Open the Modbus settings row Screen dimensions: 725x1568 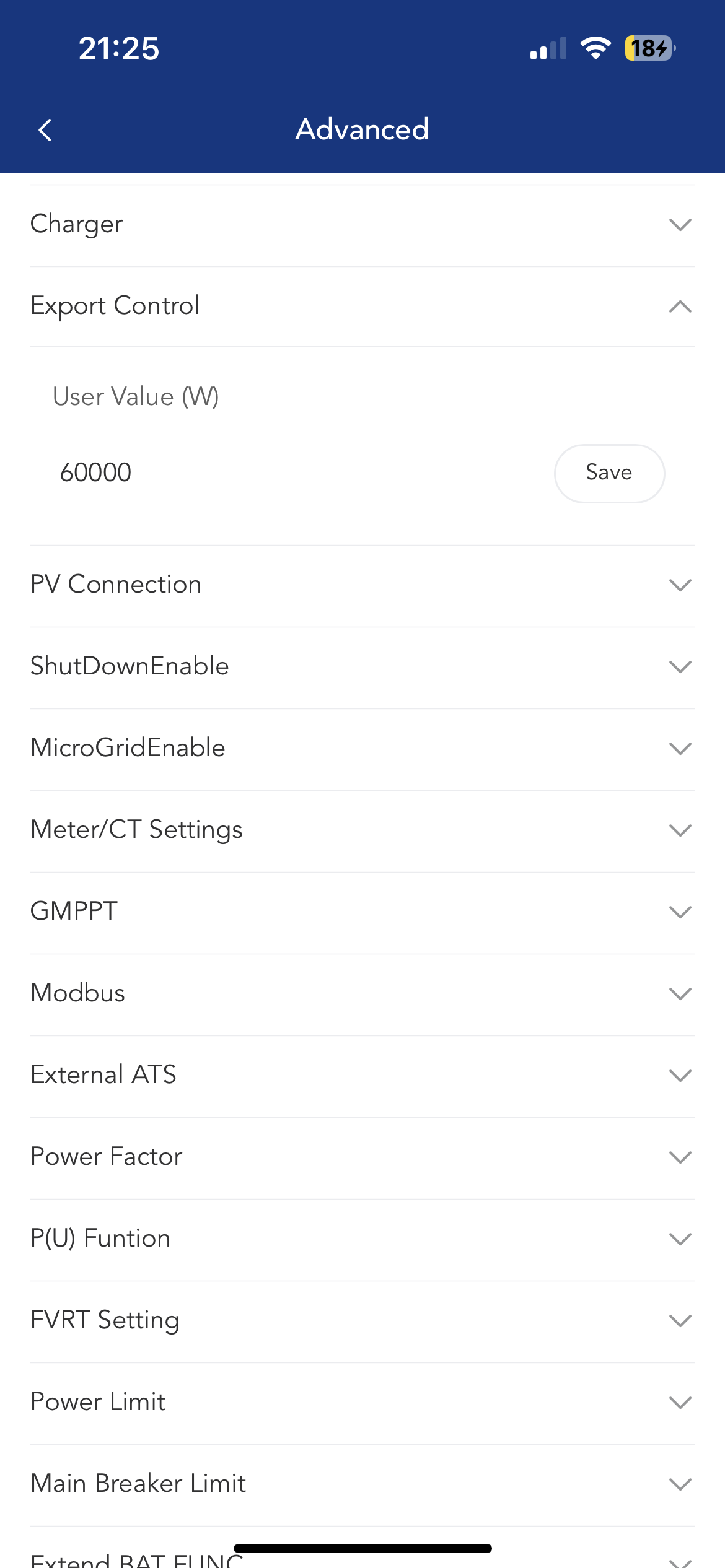[680, 994]
